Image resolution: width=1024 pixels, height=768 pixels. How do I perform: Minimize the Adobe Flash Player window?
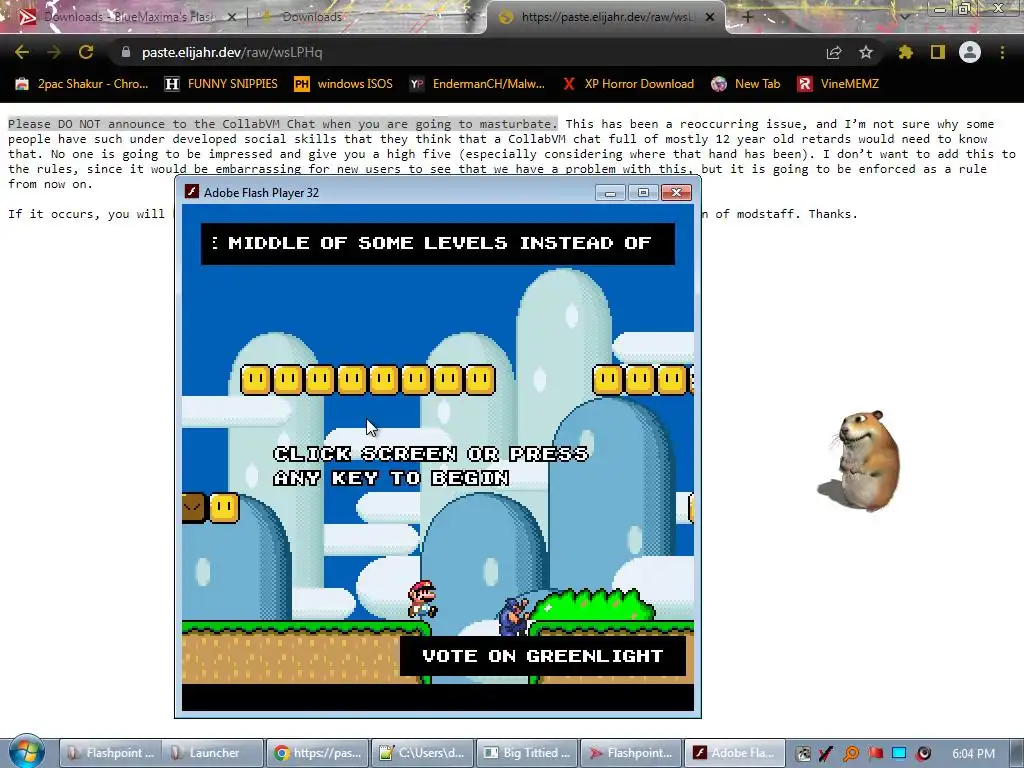(x=610, y=193)
